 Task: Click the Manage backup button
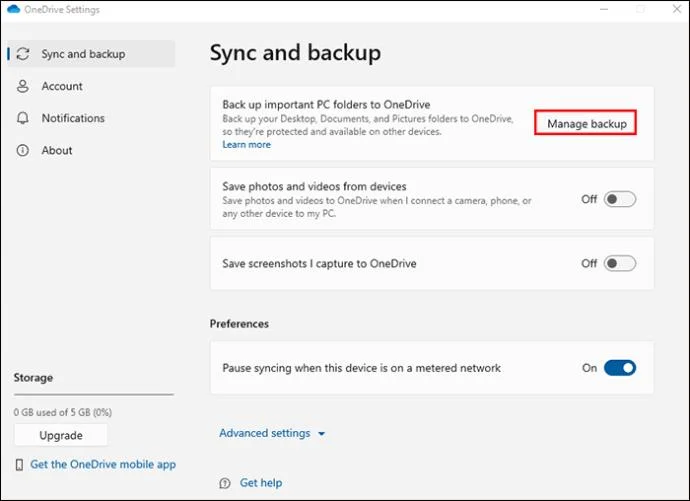coord(586,123)
